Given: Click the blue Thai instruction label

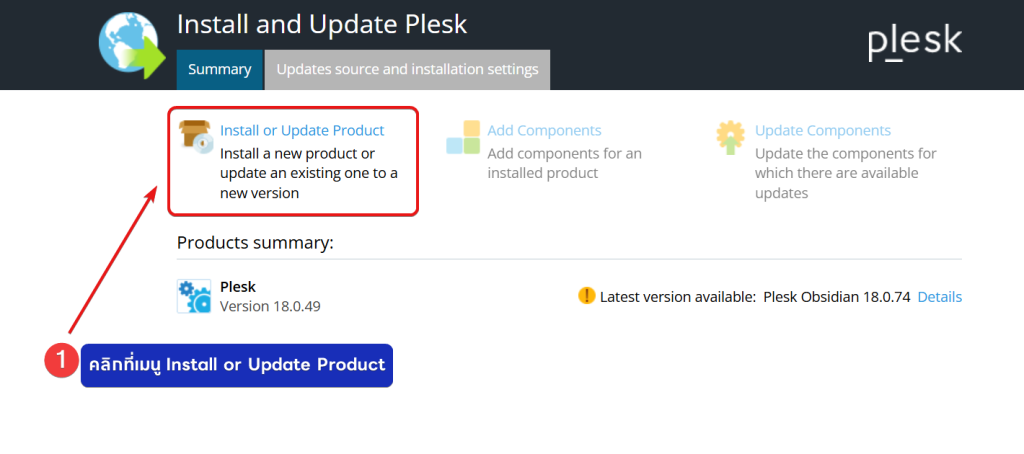Looking at the screenshot, I should pos(237,365).
